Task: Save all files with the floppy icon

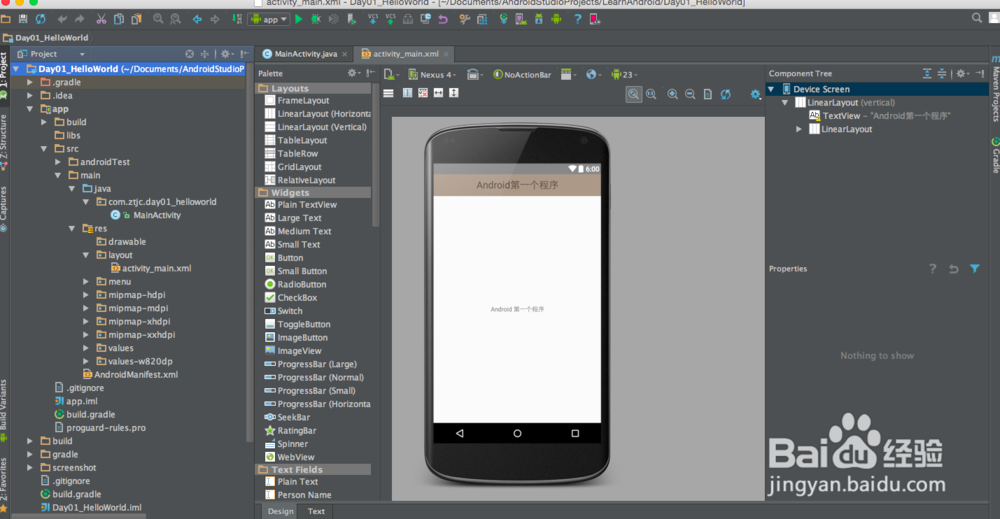Action: [23, 19]
